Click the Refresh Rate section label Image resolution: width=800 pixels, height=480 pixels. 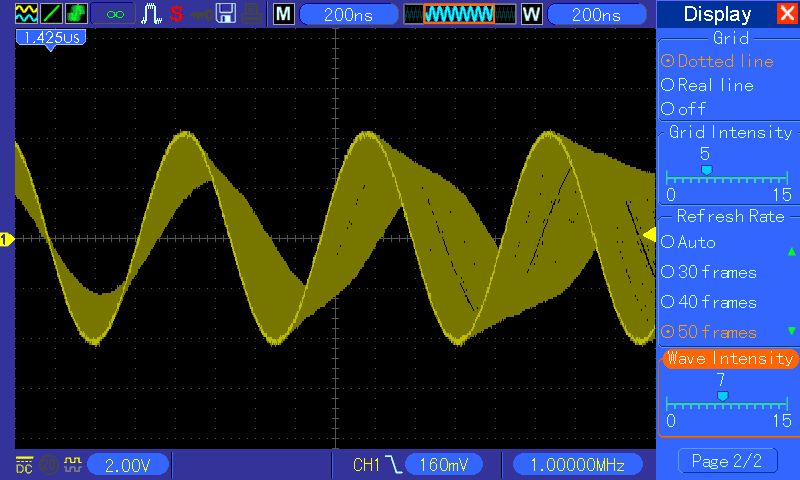click(x=731, y=216)
